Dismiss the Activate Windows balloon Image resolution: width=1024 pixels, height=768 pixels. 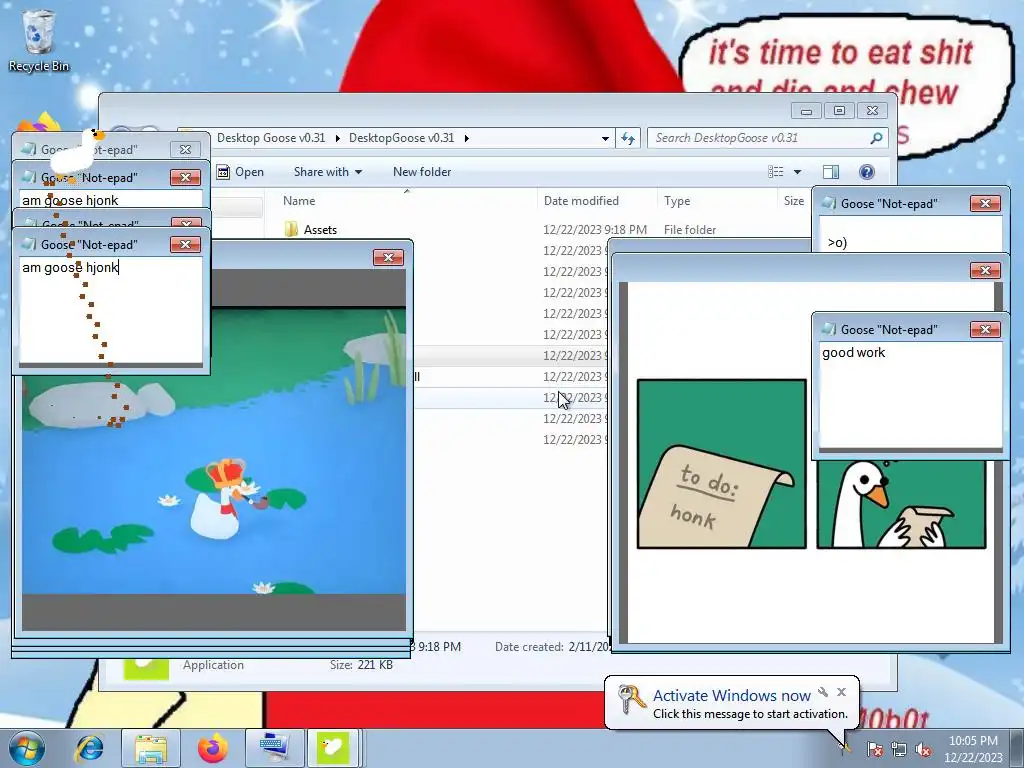click(x=841, y=692)
